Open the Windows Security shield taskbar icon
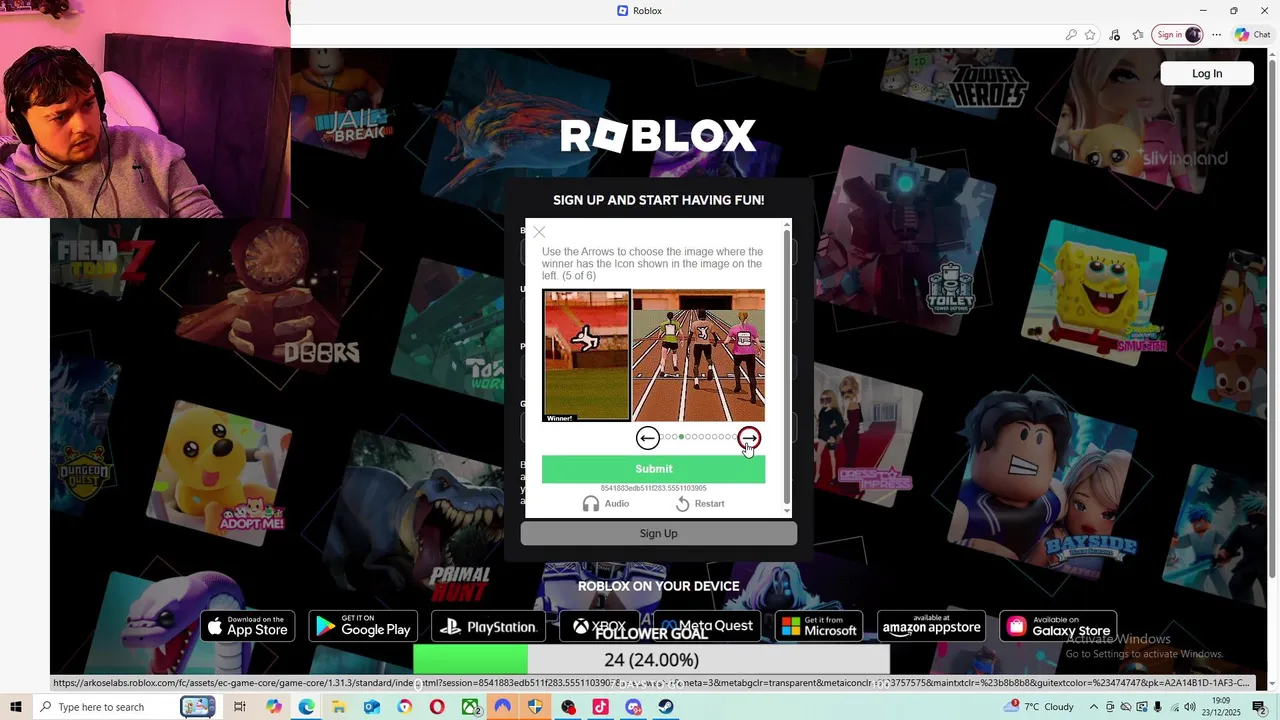The width and height of the screenshot is (1280, 720). [x=535, y=707]
